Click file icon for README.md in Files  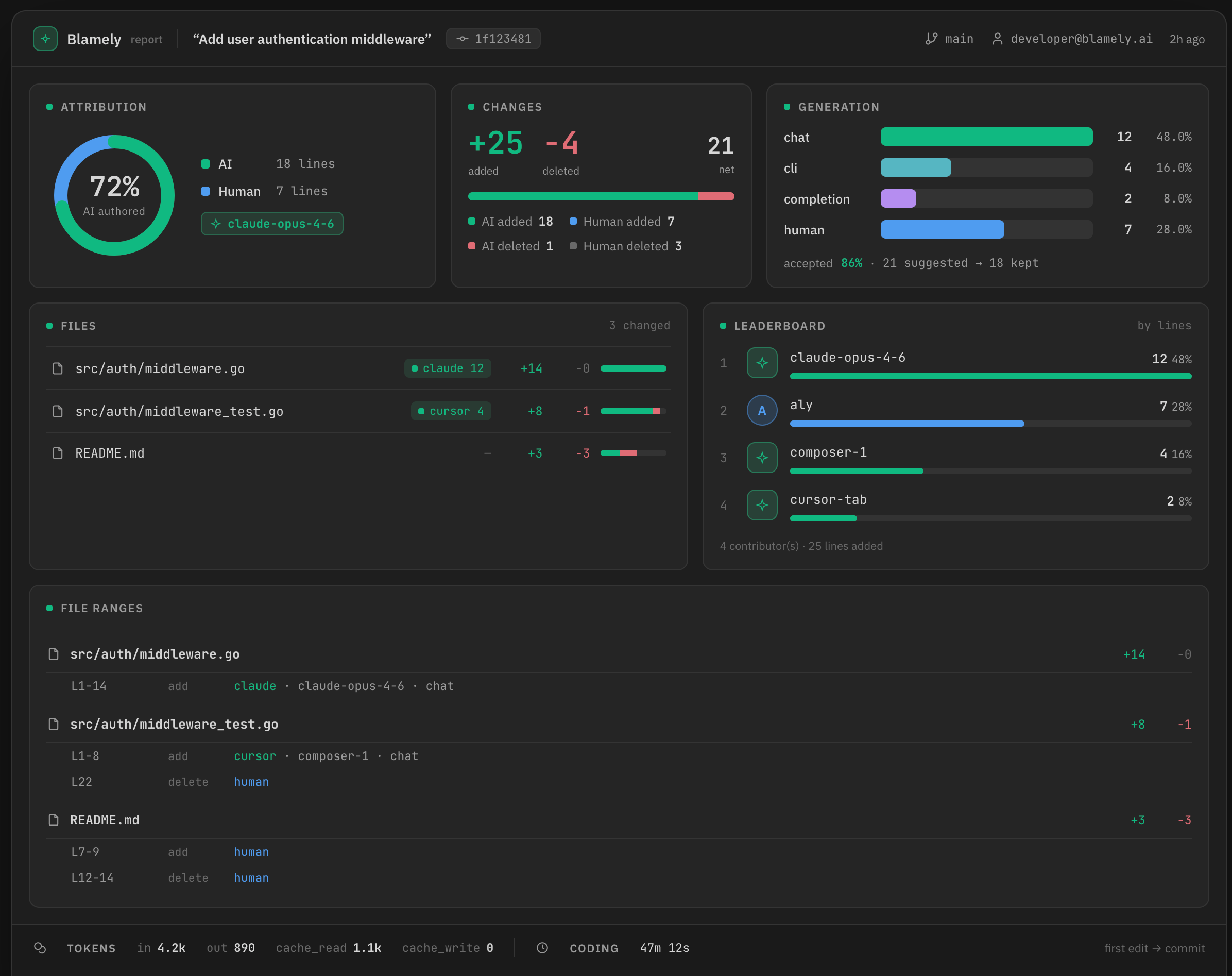click(x=58, y=453)
